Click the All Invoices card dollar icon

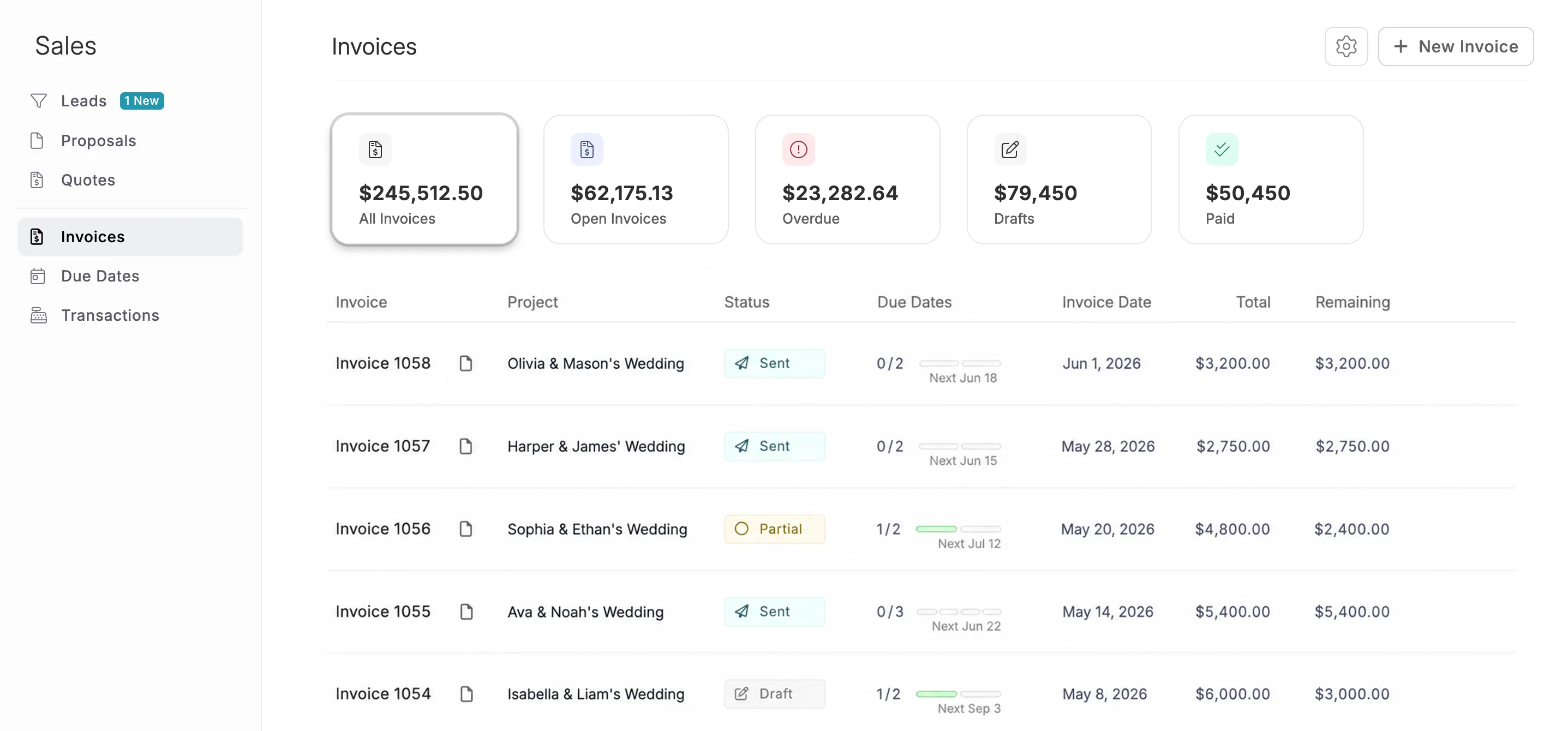[x=375, y=149]
